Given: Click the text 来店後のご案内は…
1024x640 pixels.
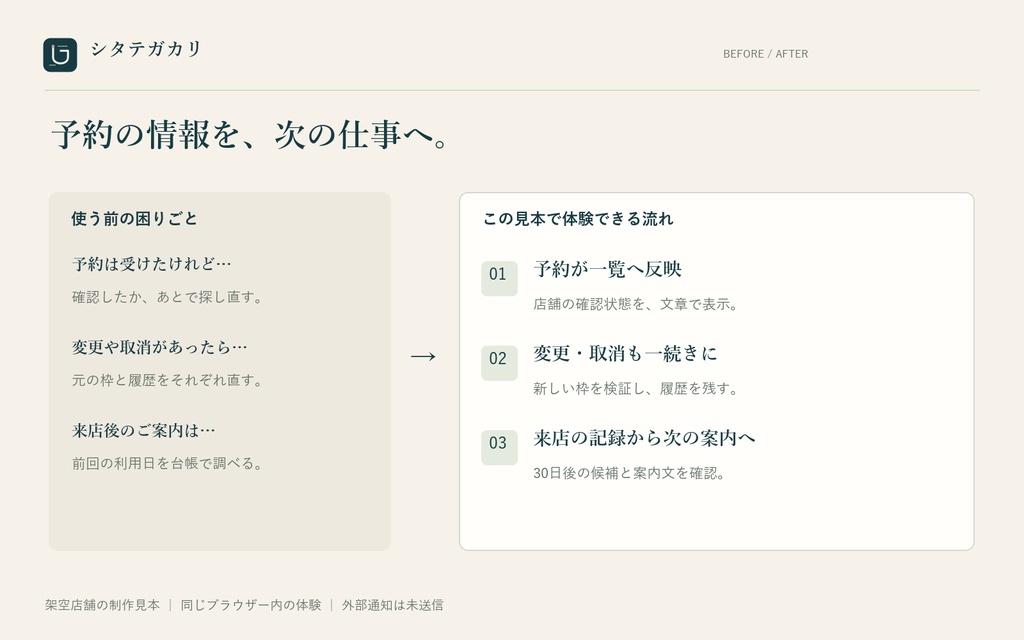Looking at the screenshot, I should pos(144,430).
